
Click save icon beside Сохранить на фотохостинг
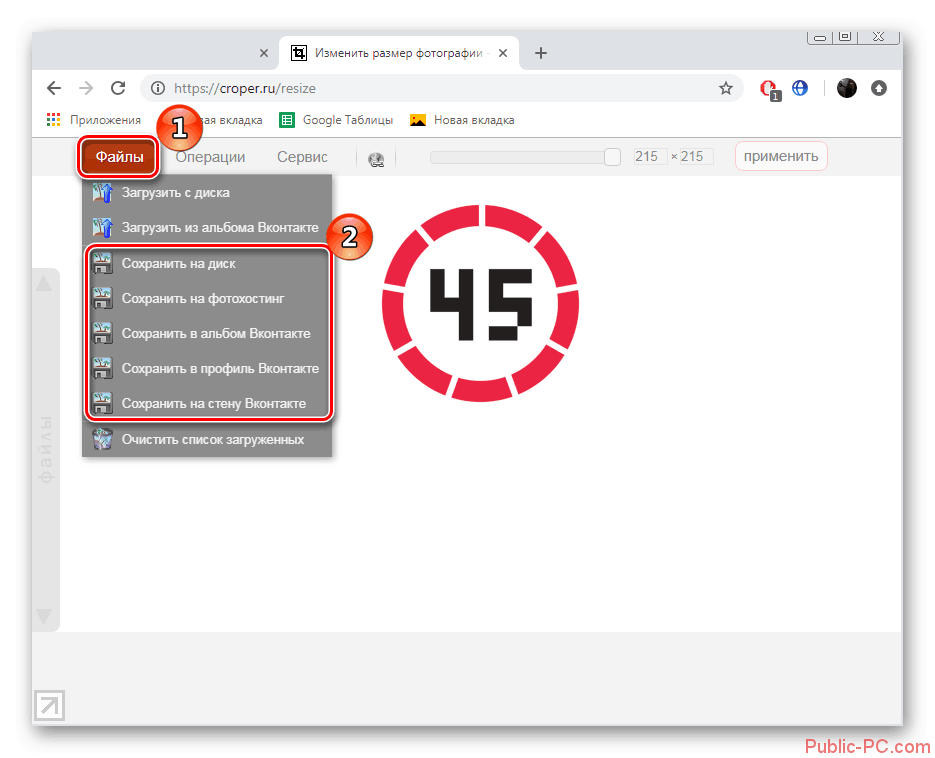[103, 298]
